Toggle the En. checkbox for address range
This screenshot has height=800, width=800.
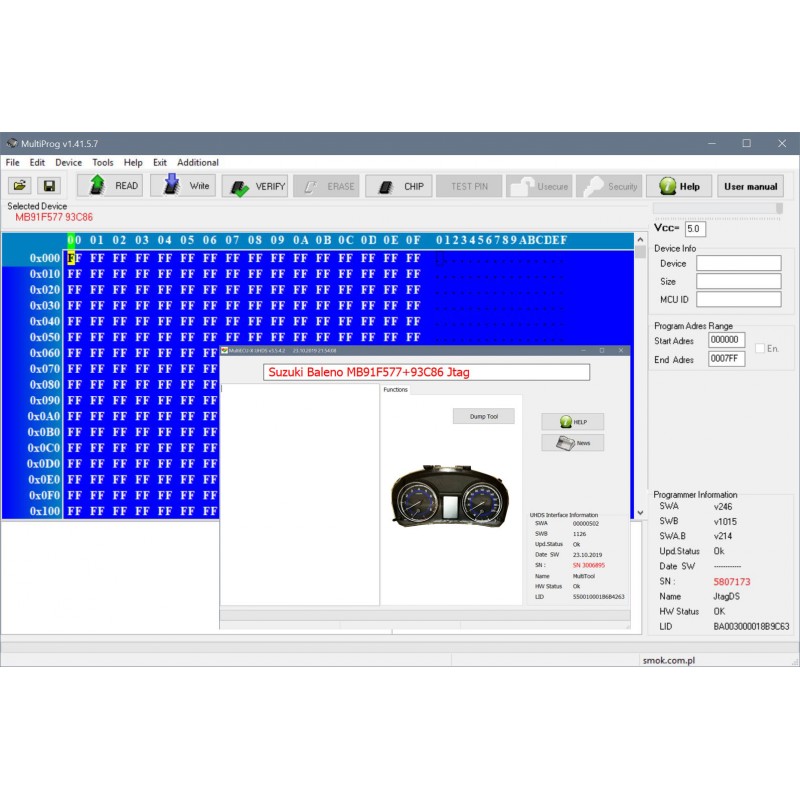click(x=761, y=348)
